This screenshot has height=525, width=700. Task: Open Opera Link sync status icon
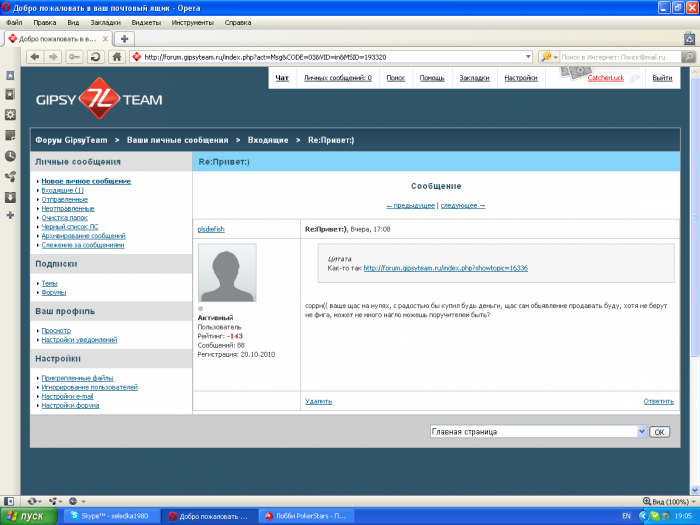pyautogui.click(x=34, y=501)
